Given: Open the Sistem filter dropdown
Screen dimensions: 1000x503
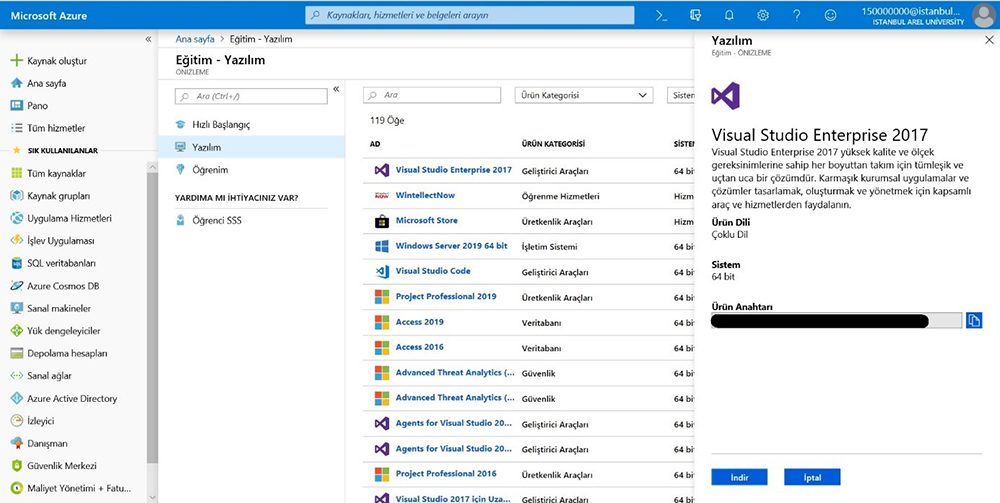Looking at the screenshot, I should [x=680, y=96].
